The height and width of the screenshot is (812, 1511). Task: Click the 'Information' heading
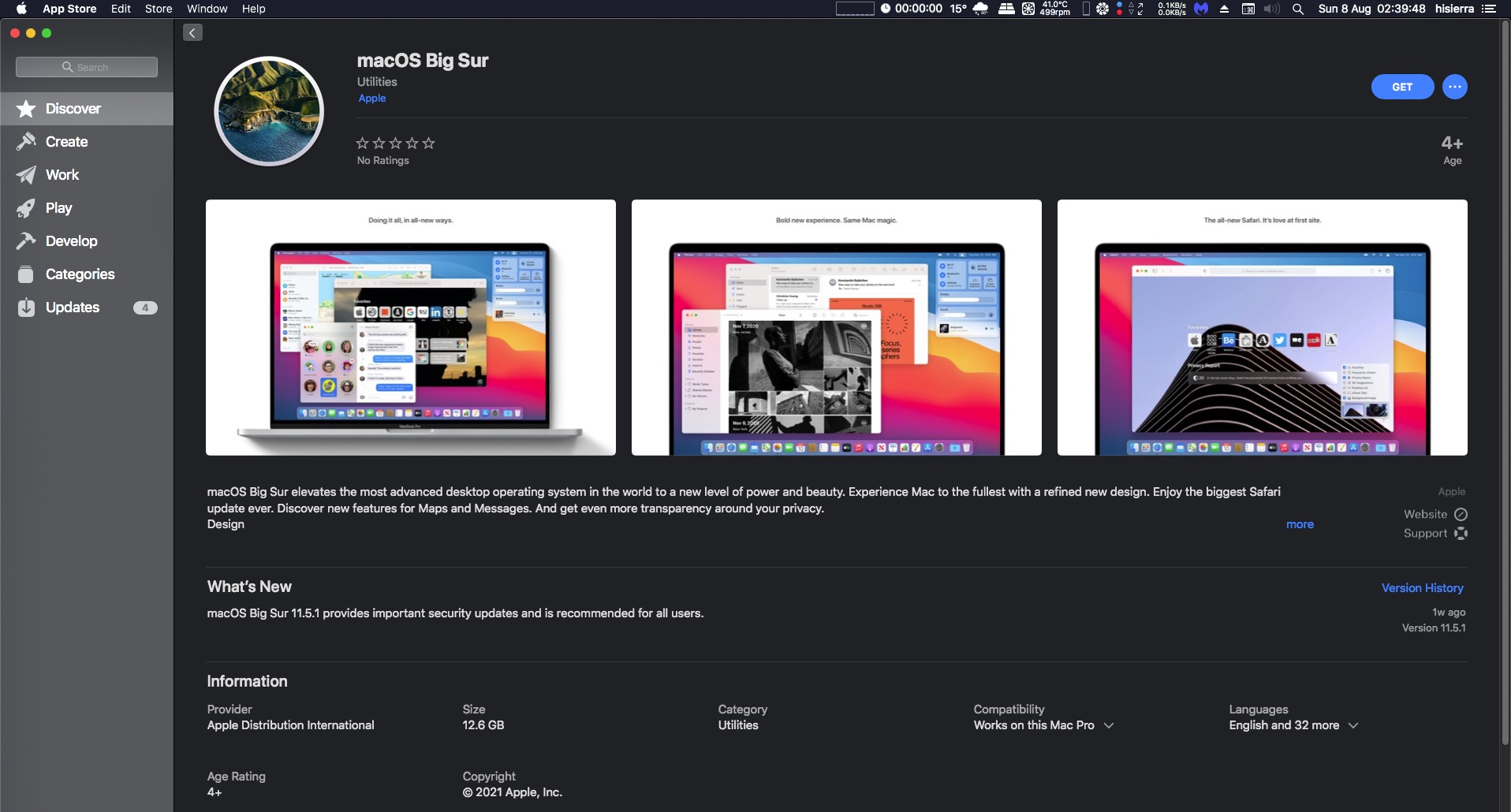[247, 681]
